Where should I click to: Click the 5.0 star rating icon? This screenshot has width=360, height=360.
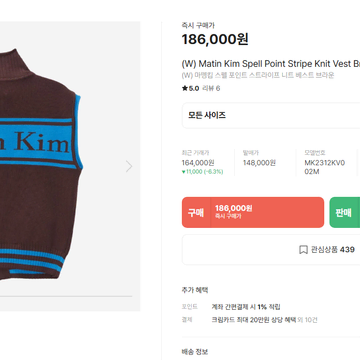185,88
